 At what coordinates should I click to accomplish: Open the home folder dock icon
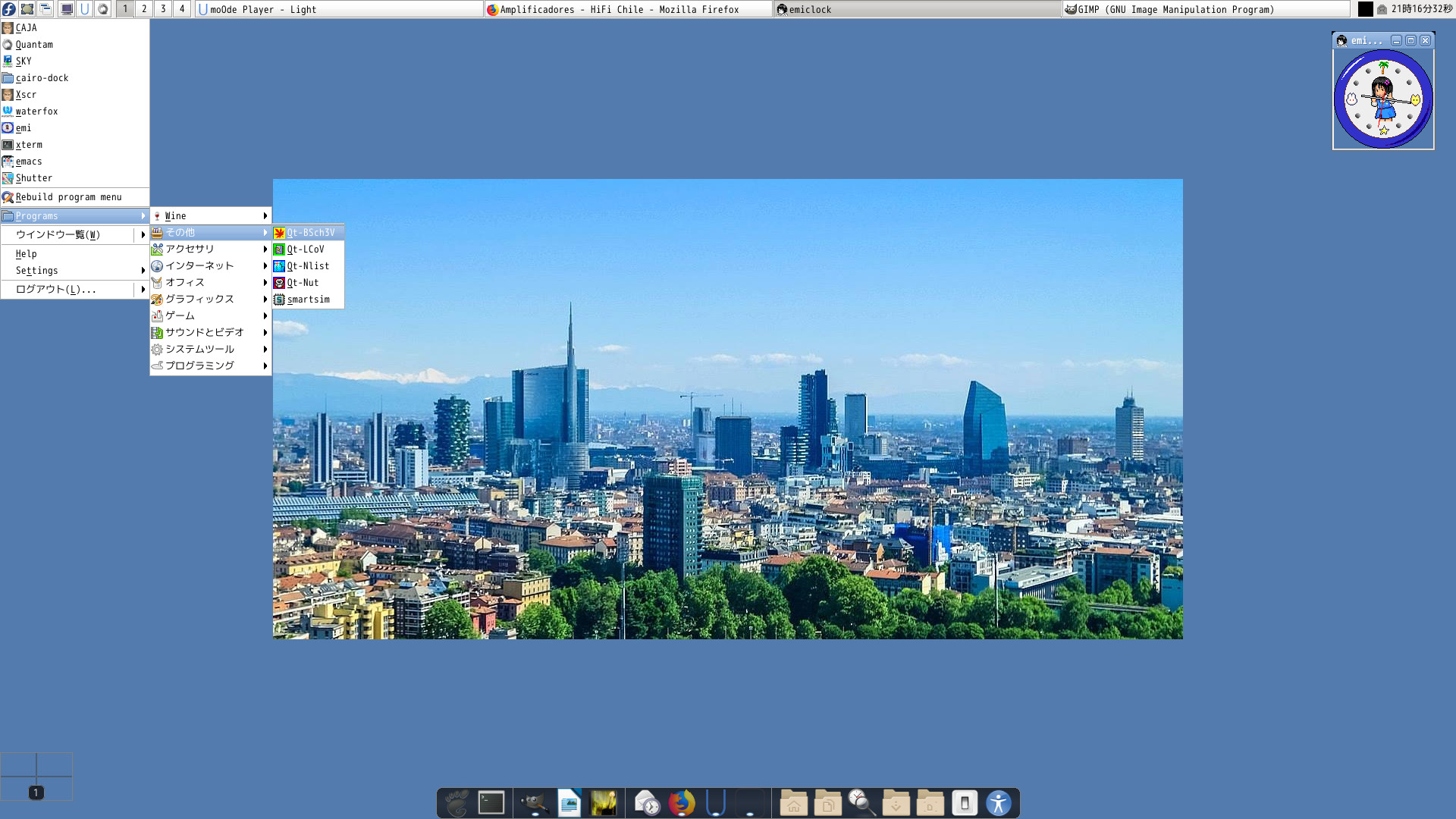tap(793, 802)
